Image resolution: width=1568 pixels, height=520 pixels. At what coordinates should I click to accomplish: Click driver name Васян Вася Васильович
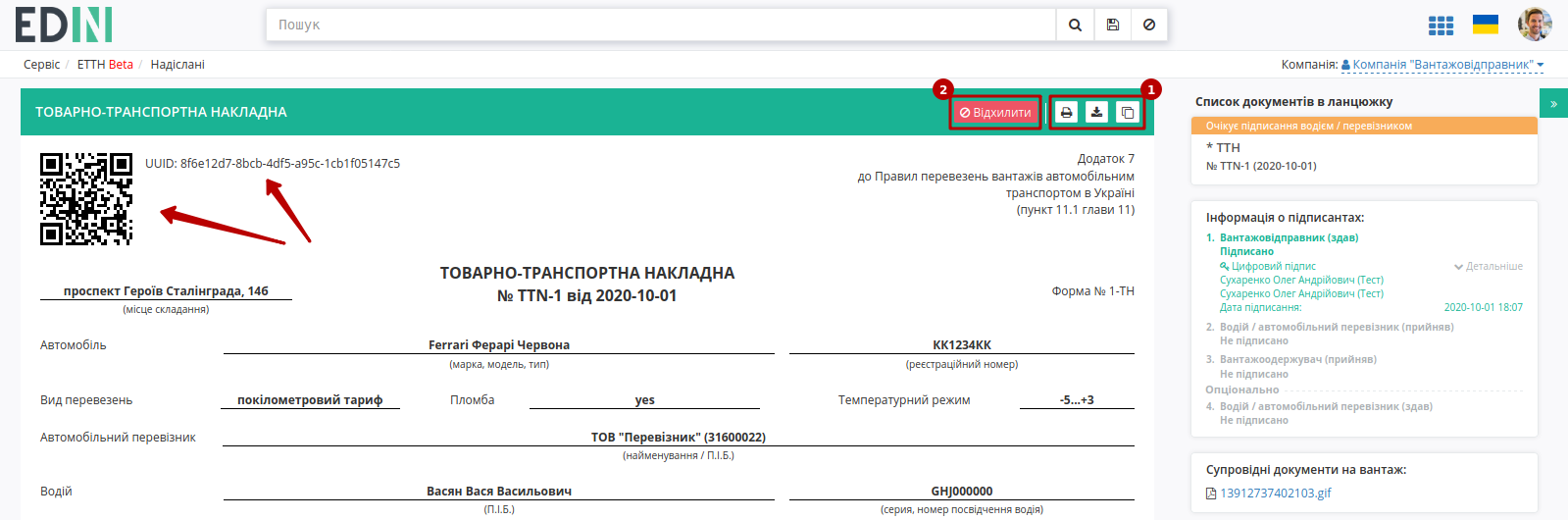[499, 492]
